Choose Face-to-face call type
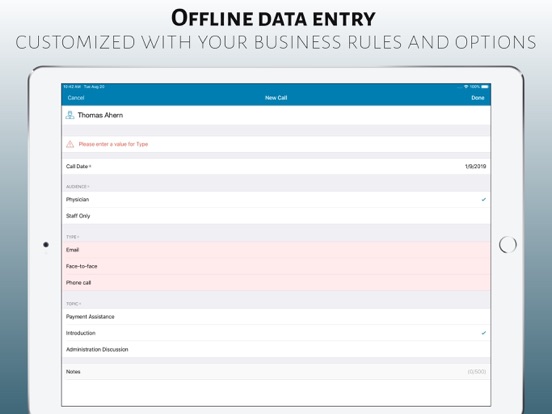The width and height of the screenshot is (552, 414). click(276, 266)
